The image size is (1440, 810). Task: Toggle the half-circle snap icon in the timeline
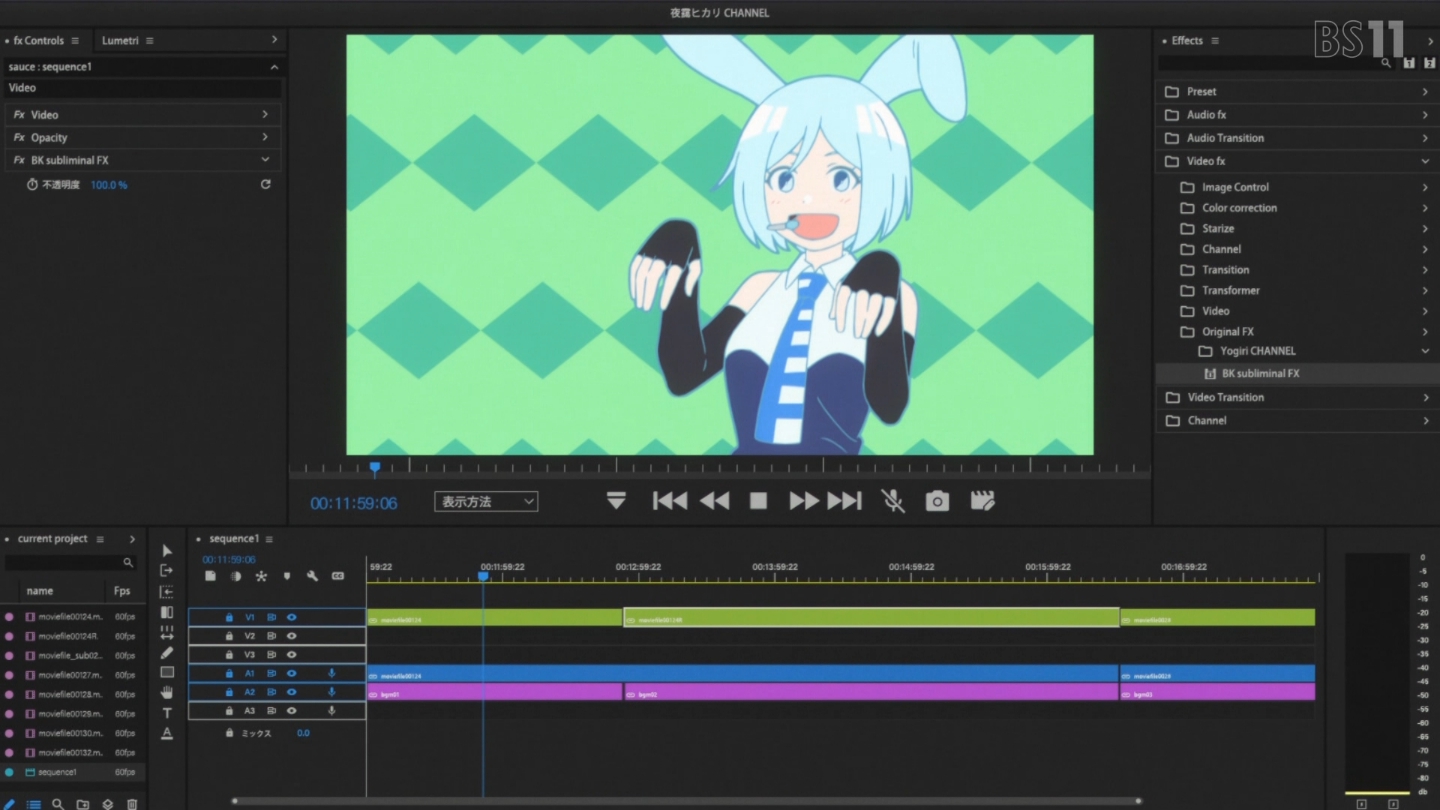click(236, 576)
